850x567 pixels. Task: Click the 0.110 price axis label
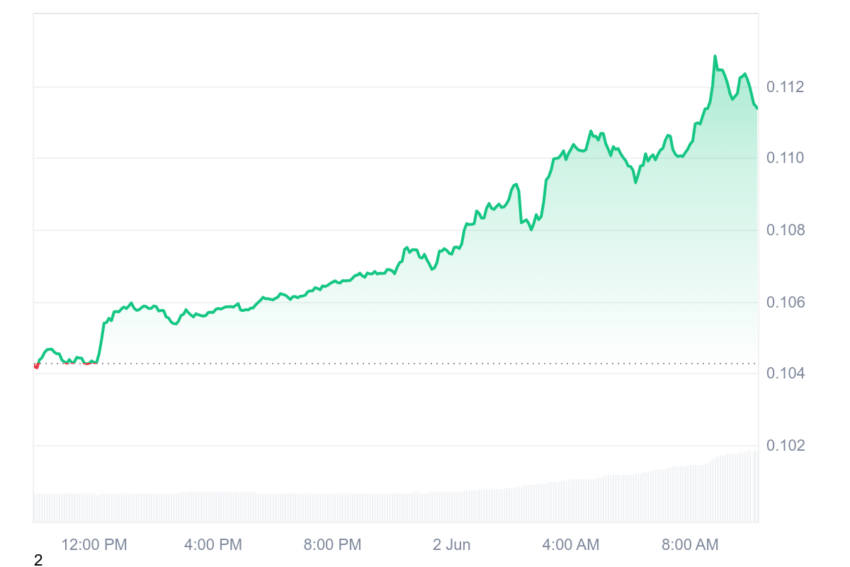(x=785, y=158)
